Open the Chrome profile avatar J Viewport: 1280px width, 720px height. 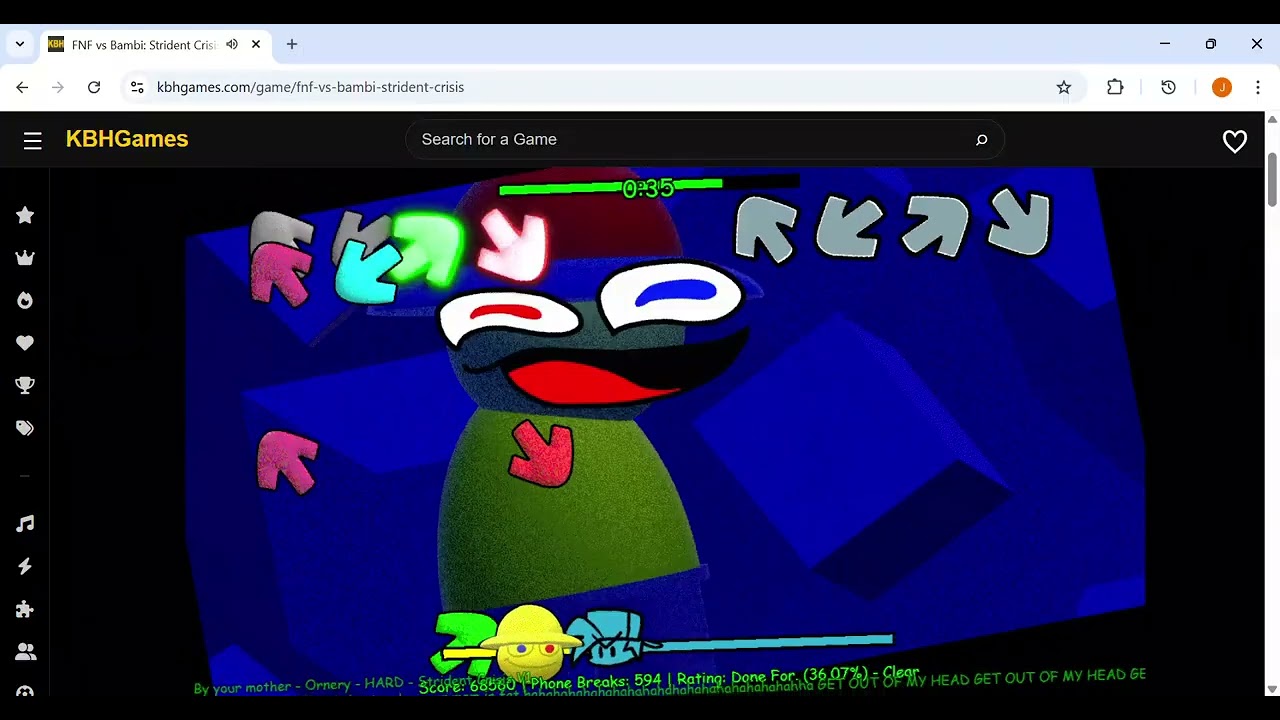click(1221, 87)
